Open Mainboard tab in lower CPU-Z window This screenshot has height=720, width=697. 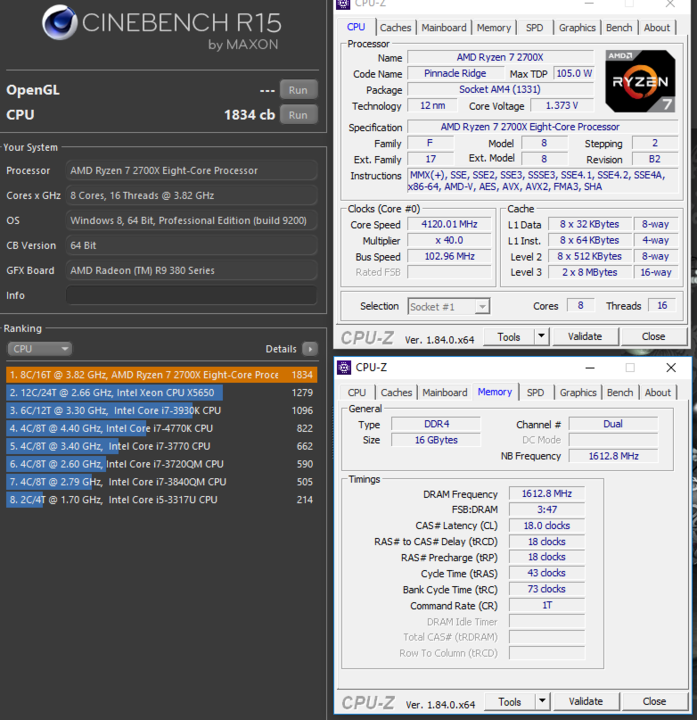[x=444, y=393]
